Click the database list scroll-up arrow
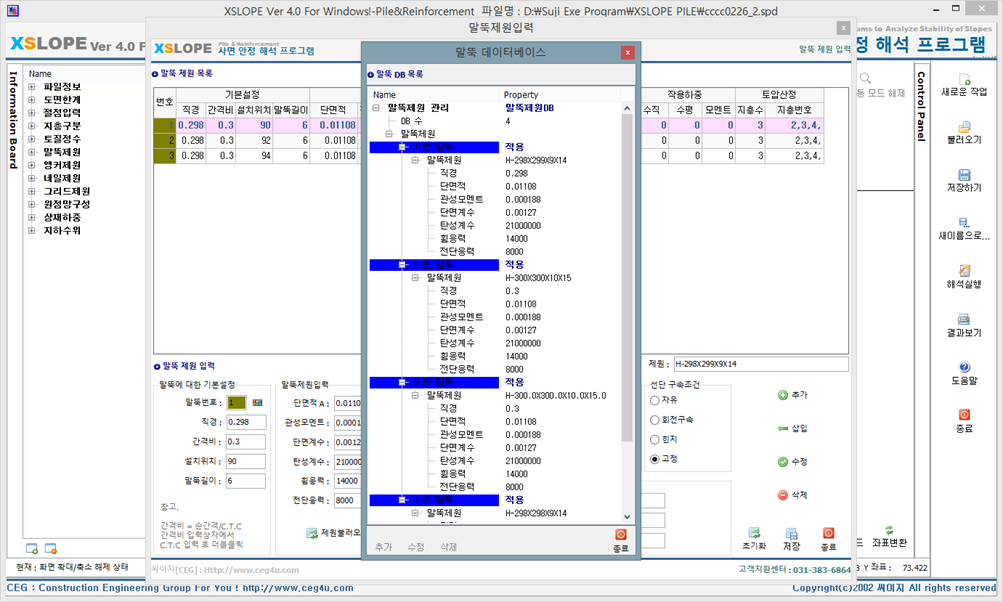This screenshot has width=1003, height=602. (x=627, y=109)
